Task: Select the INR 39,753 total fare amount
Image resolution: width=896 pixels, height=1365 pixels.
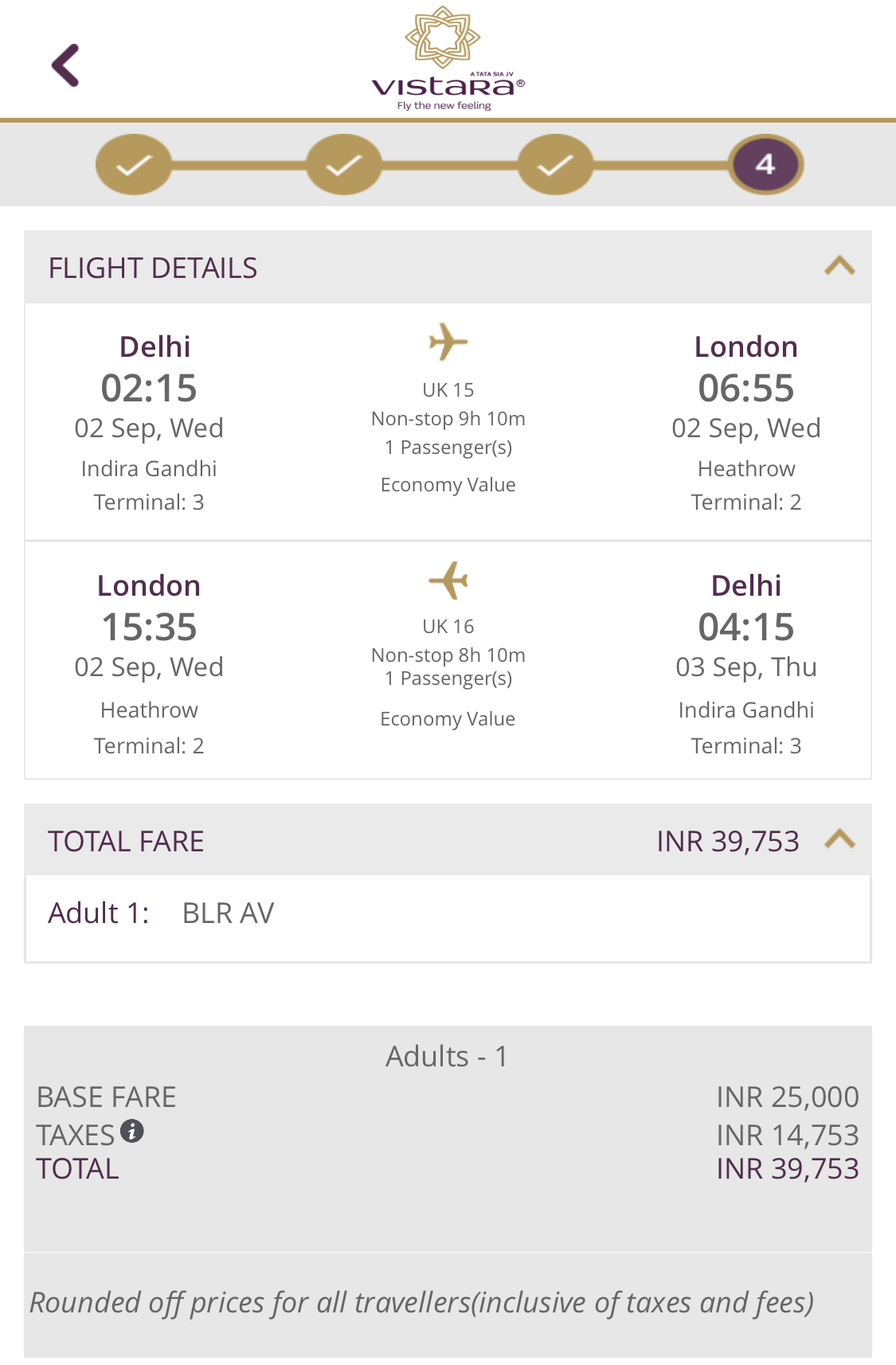Action: 728,841
